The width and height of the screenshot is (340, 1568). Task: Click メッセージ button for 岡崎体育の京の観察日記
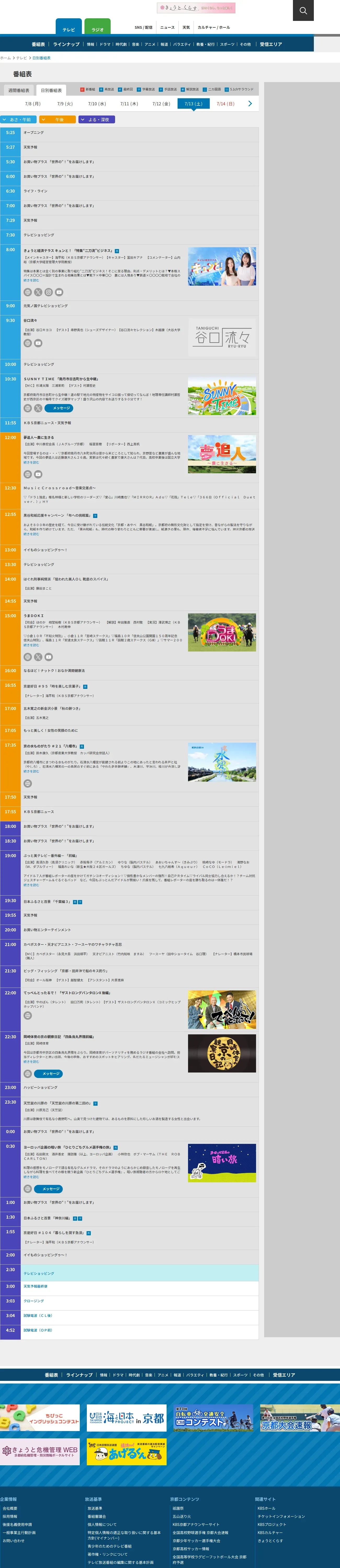click(49, 1074)
